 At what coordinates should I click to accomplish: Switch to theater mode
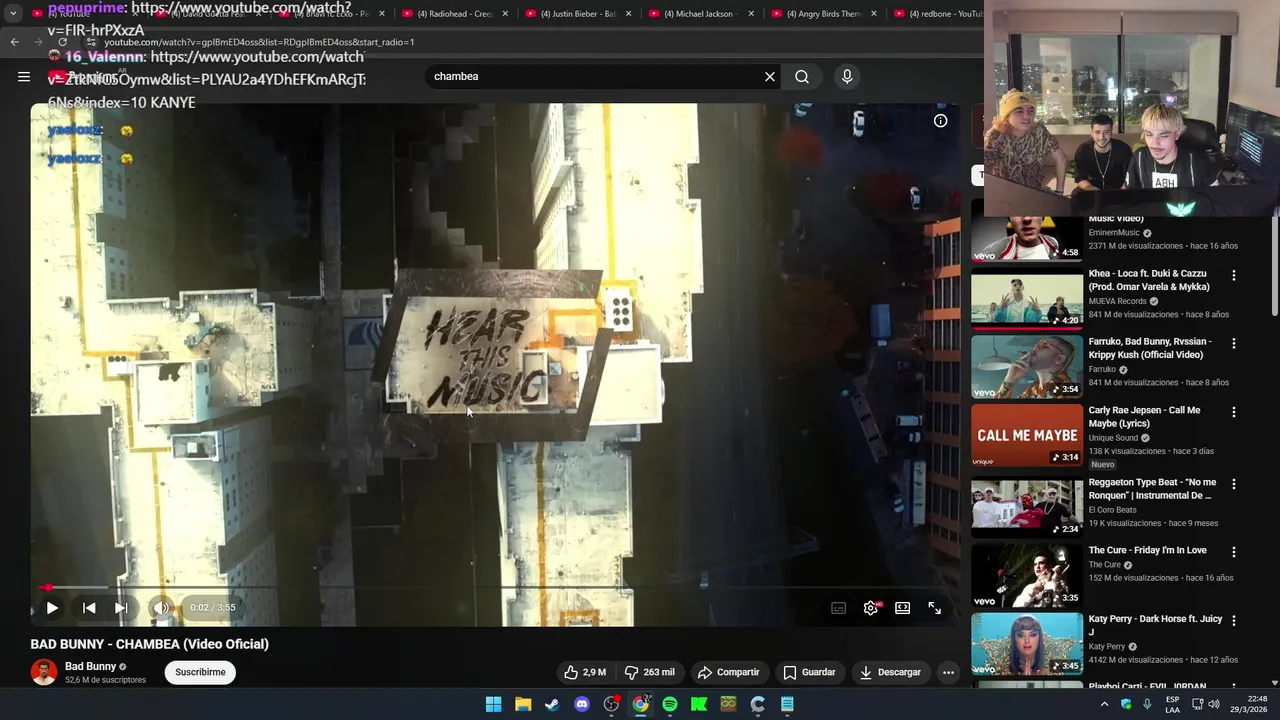pyautogui.click(x=902, y=608)
